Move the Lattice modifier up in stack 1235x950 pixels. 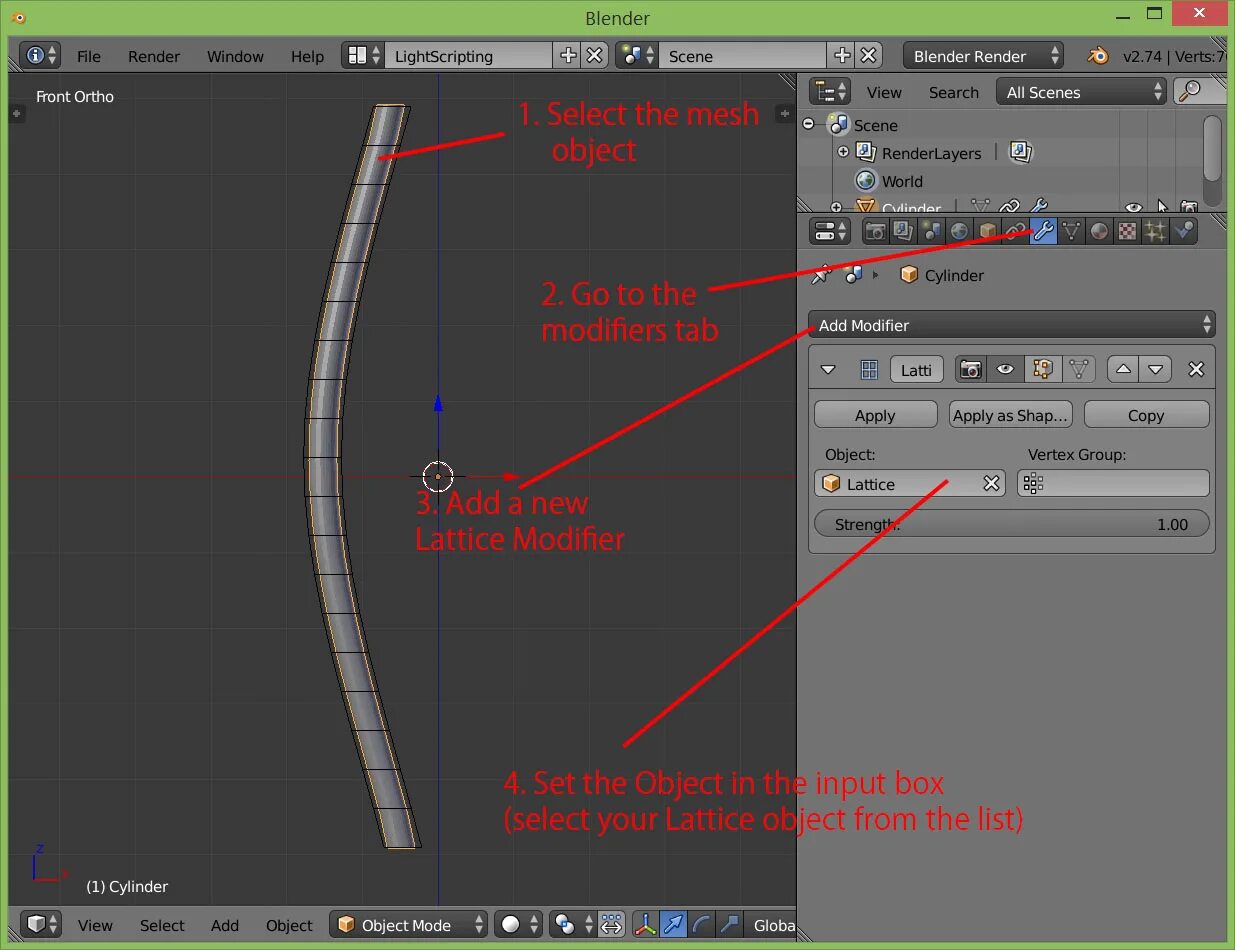click(x=1123, y=369)
